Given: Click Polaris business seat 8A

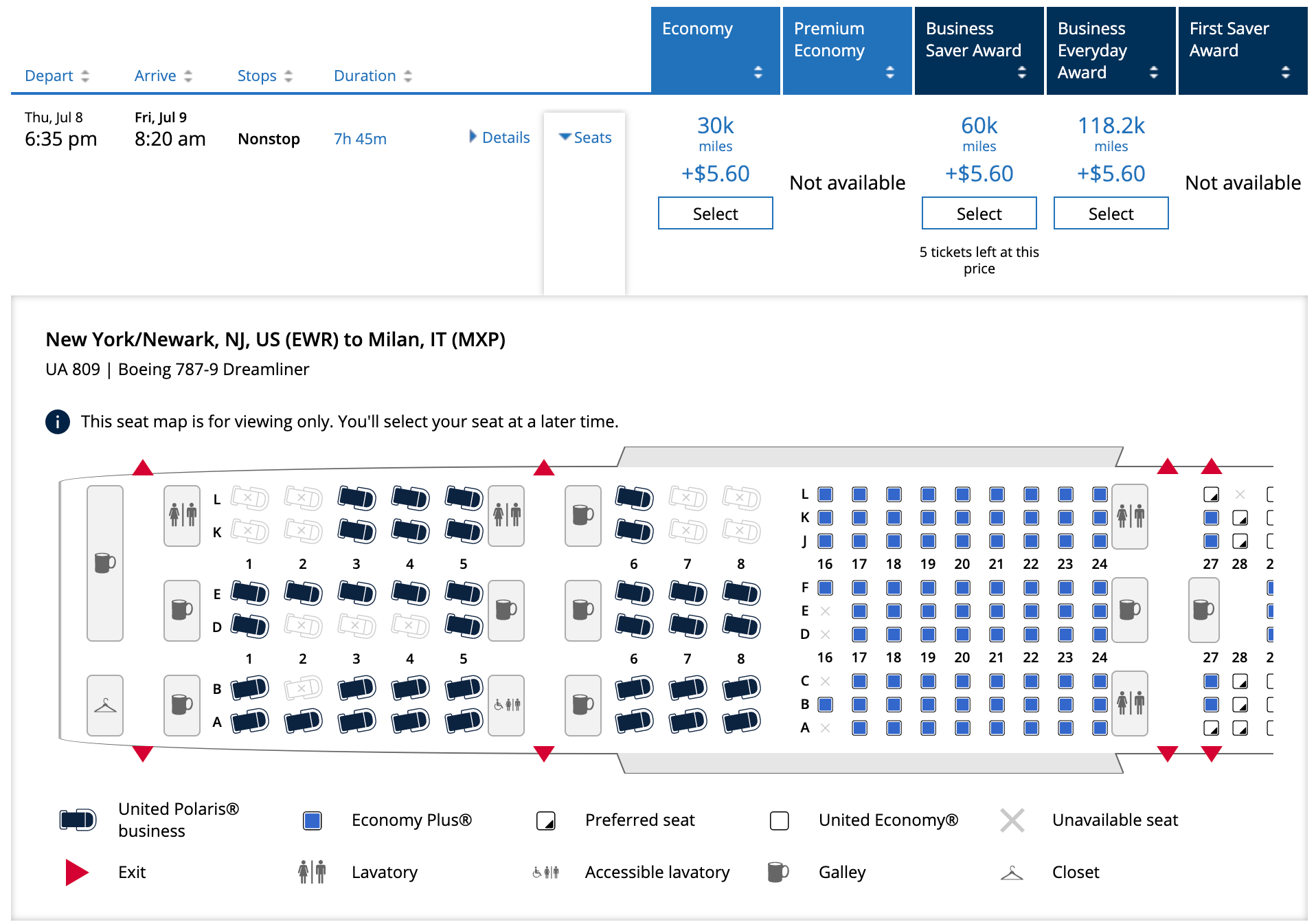Looking at the screenshot, I should coord(741,721).
